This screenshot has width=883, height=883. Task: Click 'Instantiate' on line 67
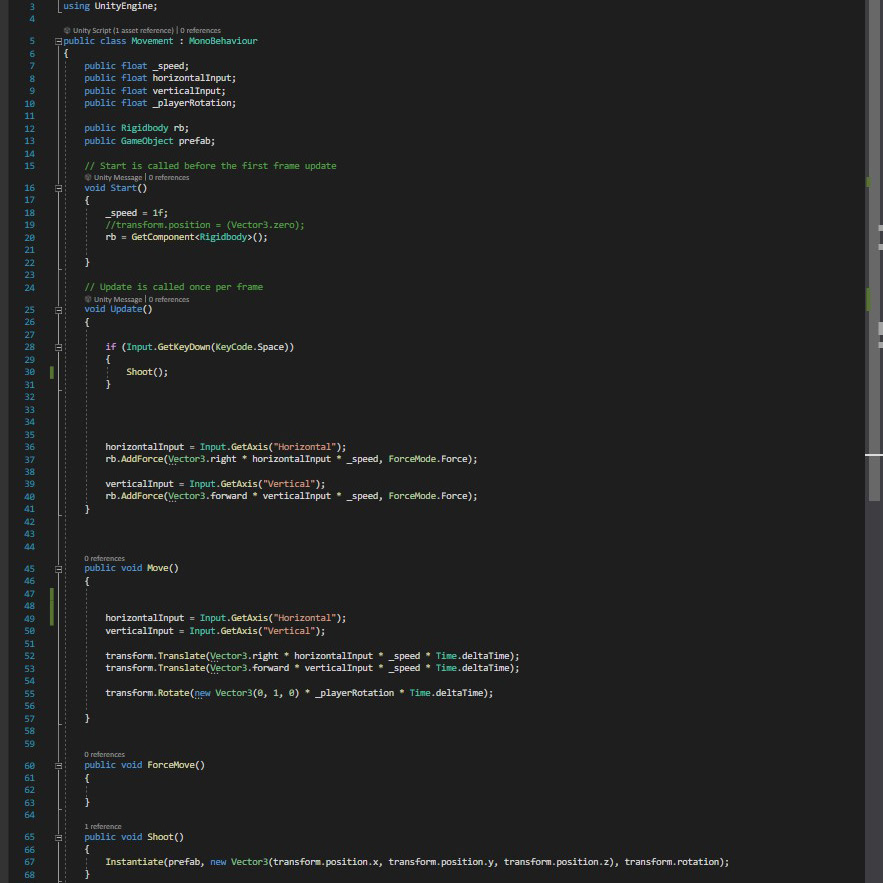pos(134,862)
